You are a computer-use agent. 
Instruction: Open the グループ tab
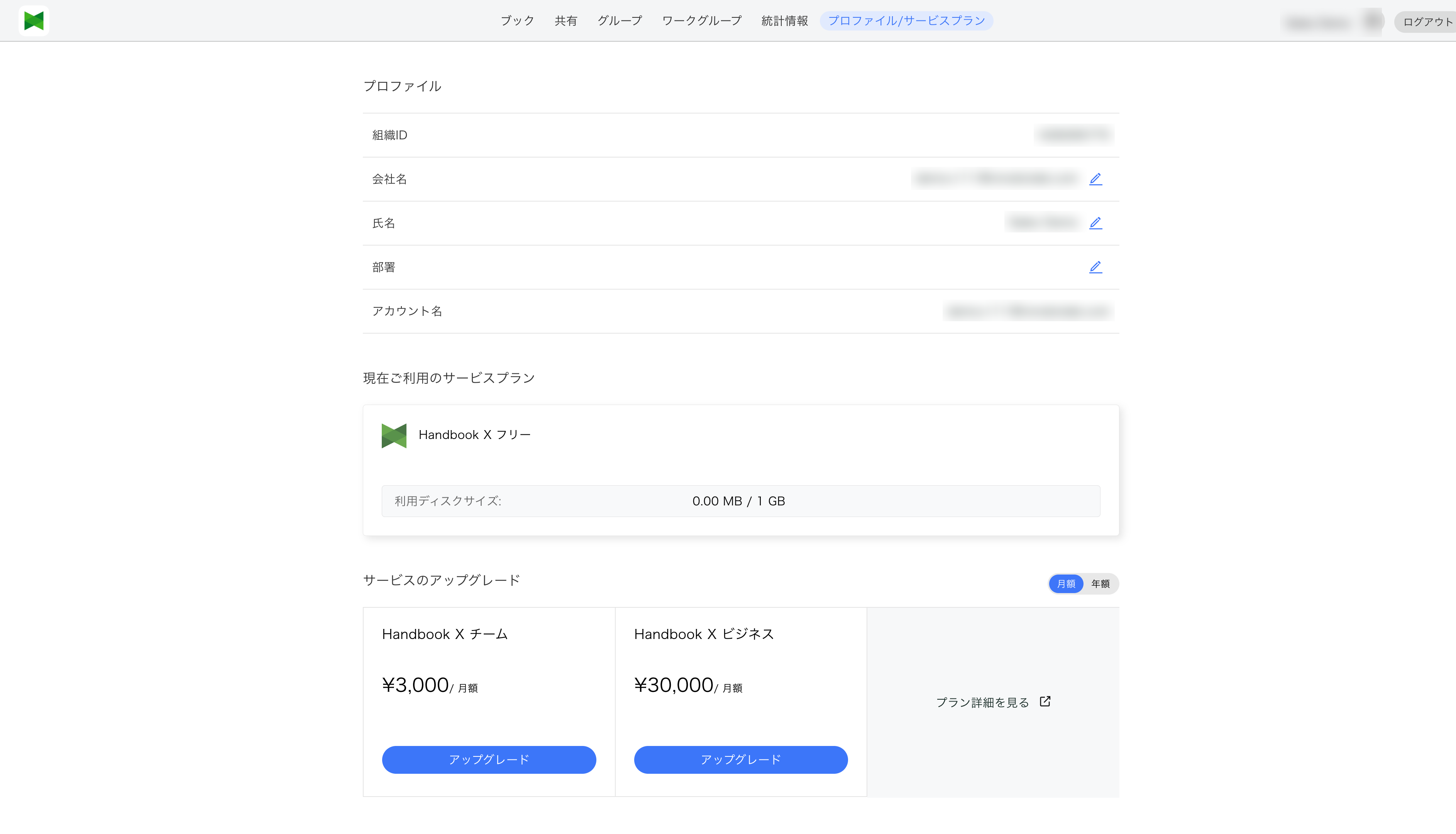(x=620, y=20)
